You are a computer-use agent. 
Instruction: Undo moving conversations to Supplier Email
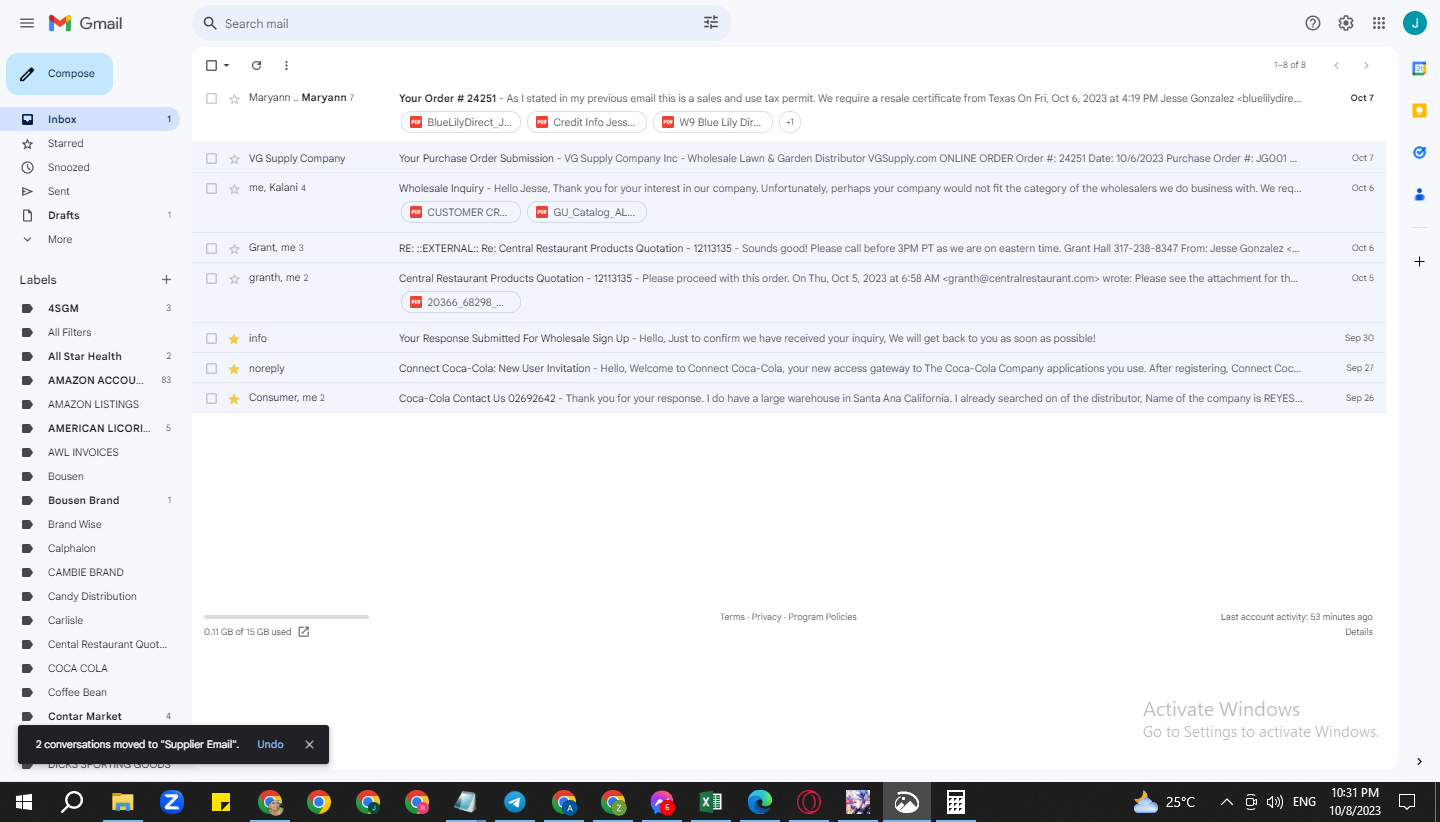coord(270,744)
